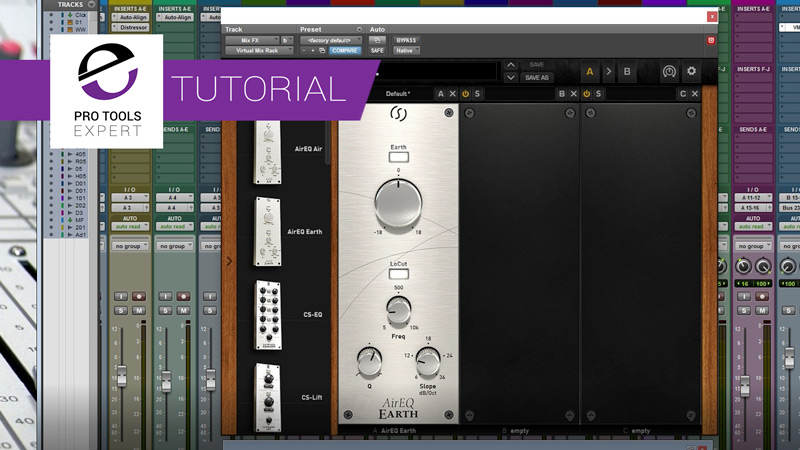Click the COMPARE button
Viewport: 800px width, 450px height.
click(344, 51)
